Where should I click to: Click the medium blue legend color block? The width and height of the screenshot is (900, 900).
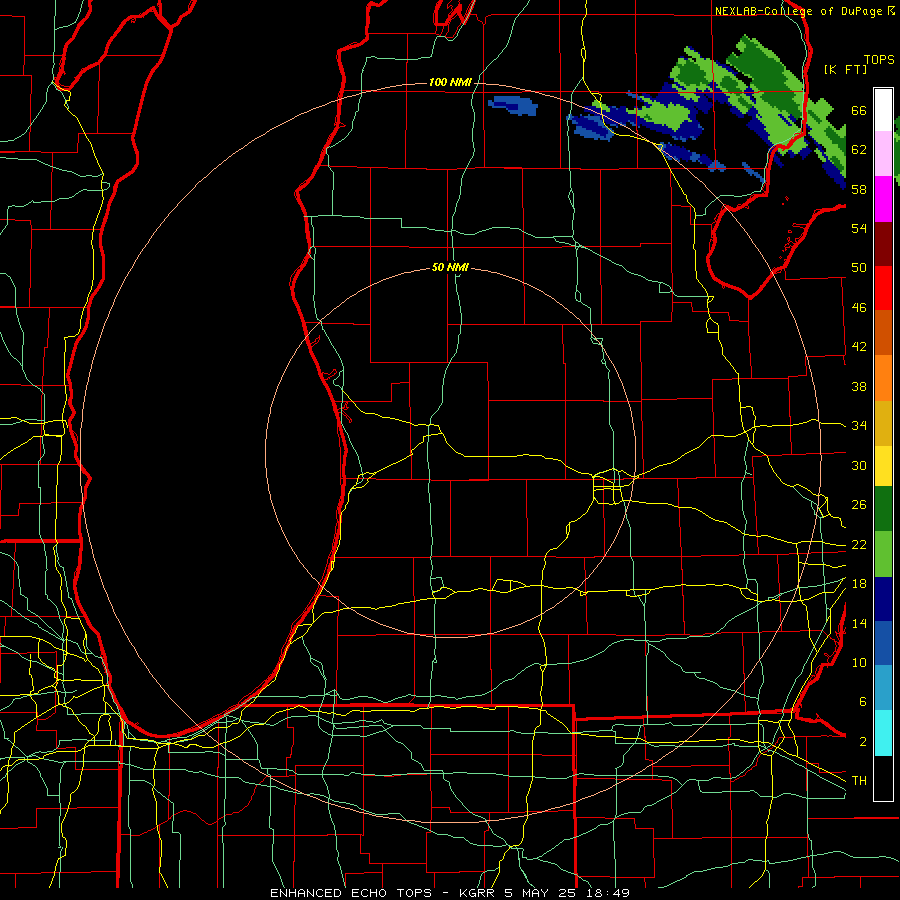883,643
